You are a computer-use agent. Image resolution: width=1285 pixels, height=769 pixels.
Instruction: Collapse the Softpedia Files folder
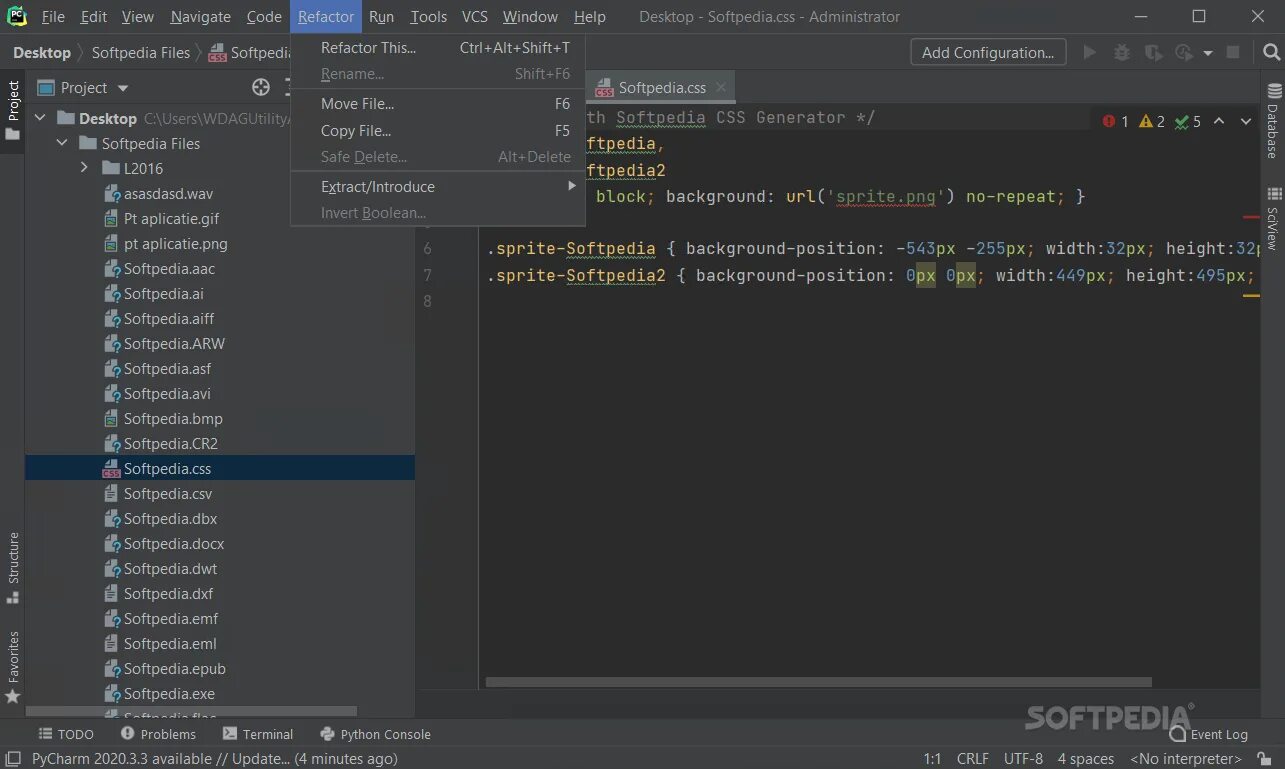(62, 143)
